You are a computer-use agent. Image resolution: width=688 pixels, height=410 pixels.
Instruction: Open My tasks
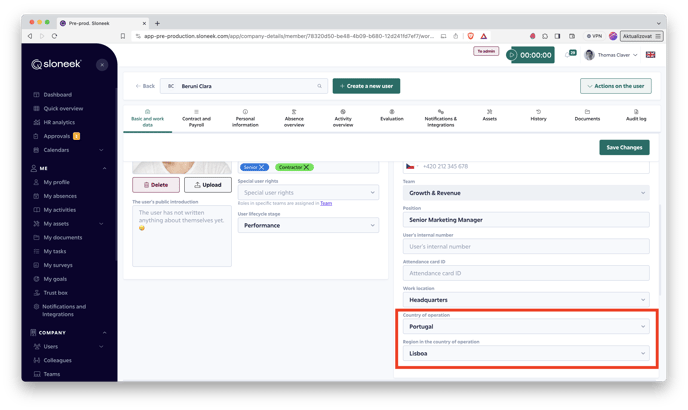point(54,252)
